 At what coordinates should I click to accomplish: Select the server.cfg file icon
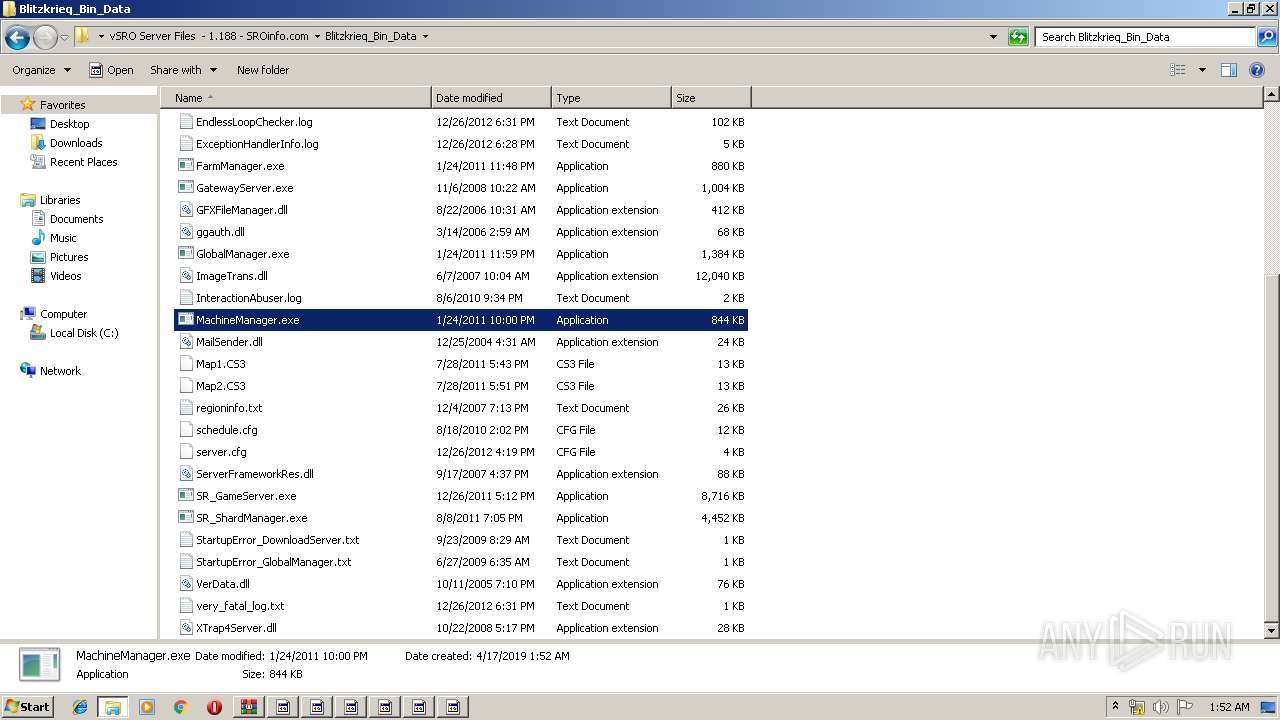185,452
